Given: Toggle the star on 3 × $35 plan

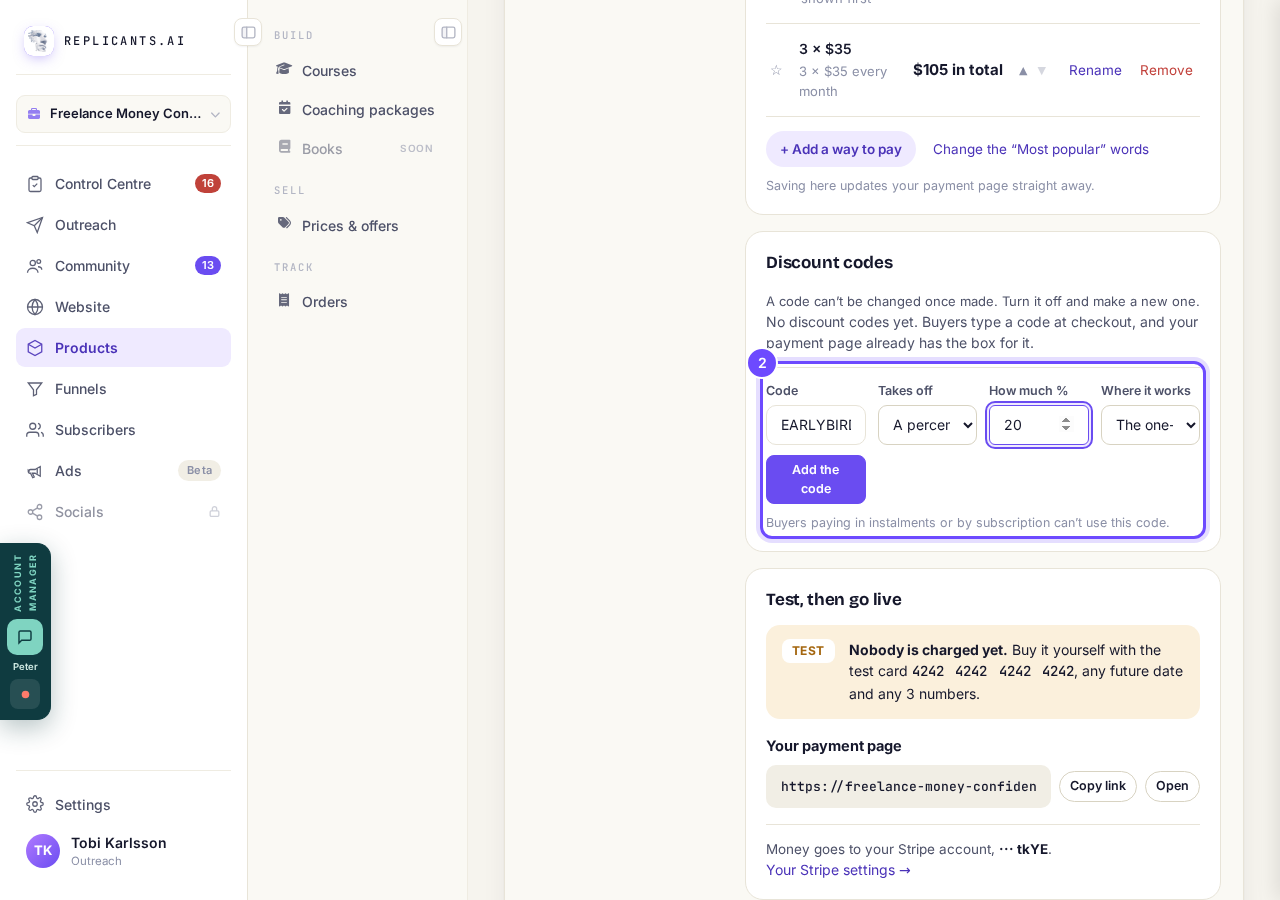Looking at the screenshot, I should (x=776, y=70).
